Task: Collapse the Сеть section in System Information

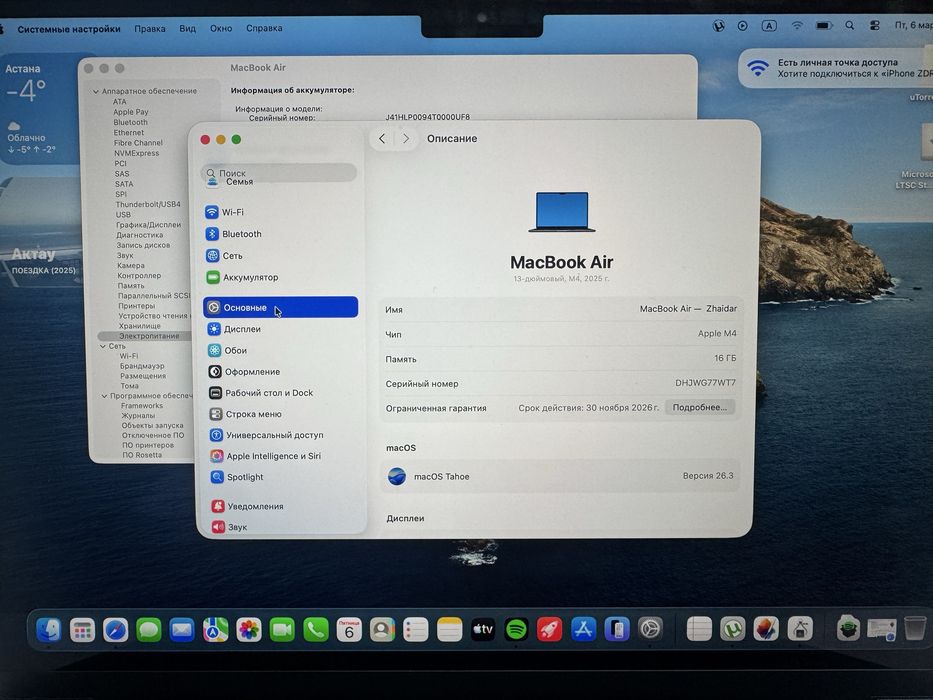Action: (x=103, y=346)
